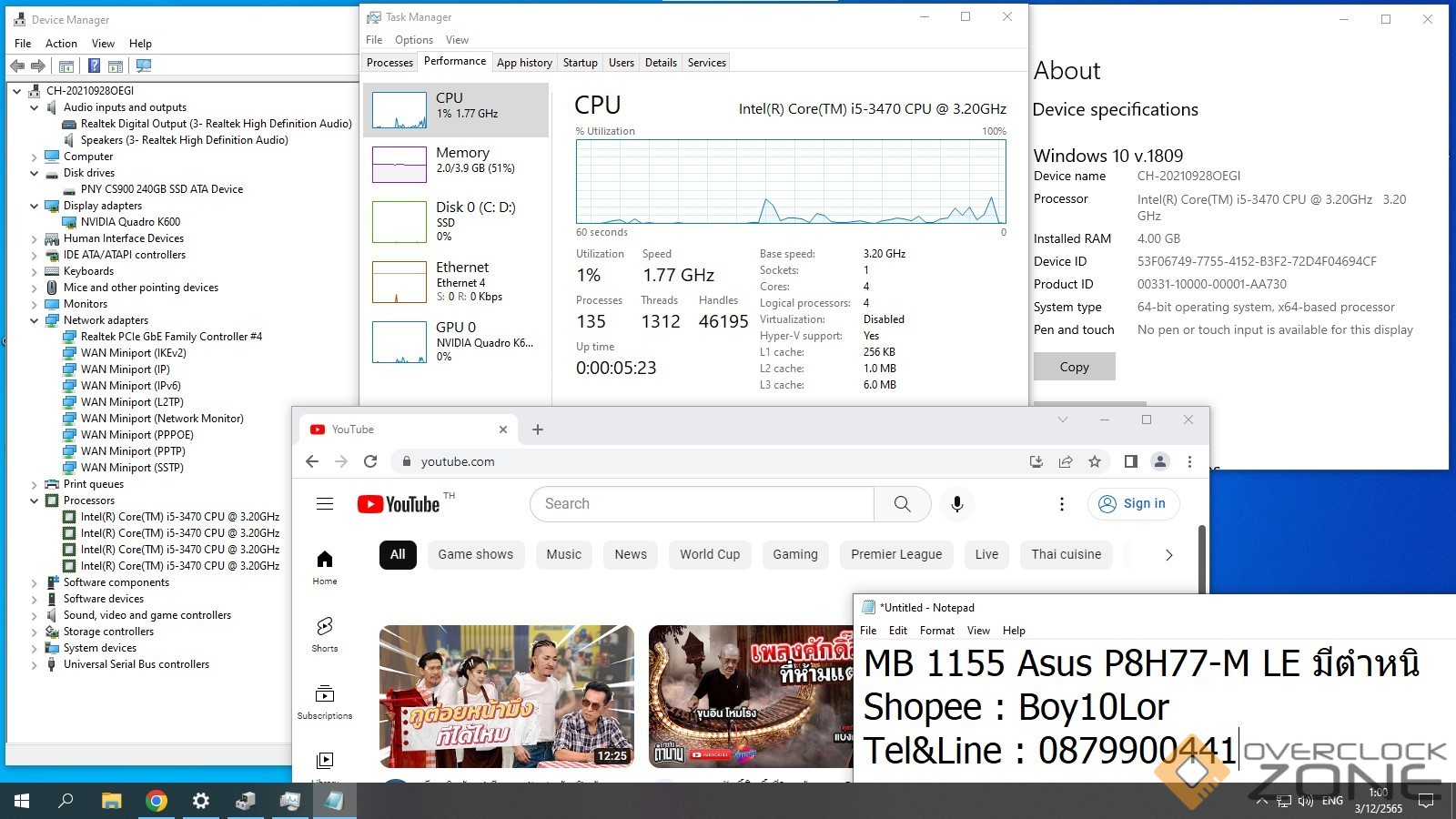1456x819 pixels.
Task: Open the Action menu in Device Manager
Action: coord(61,44)
